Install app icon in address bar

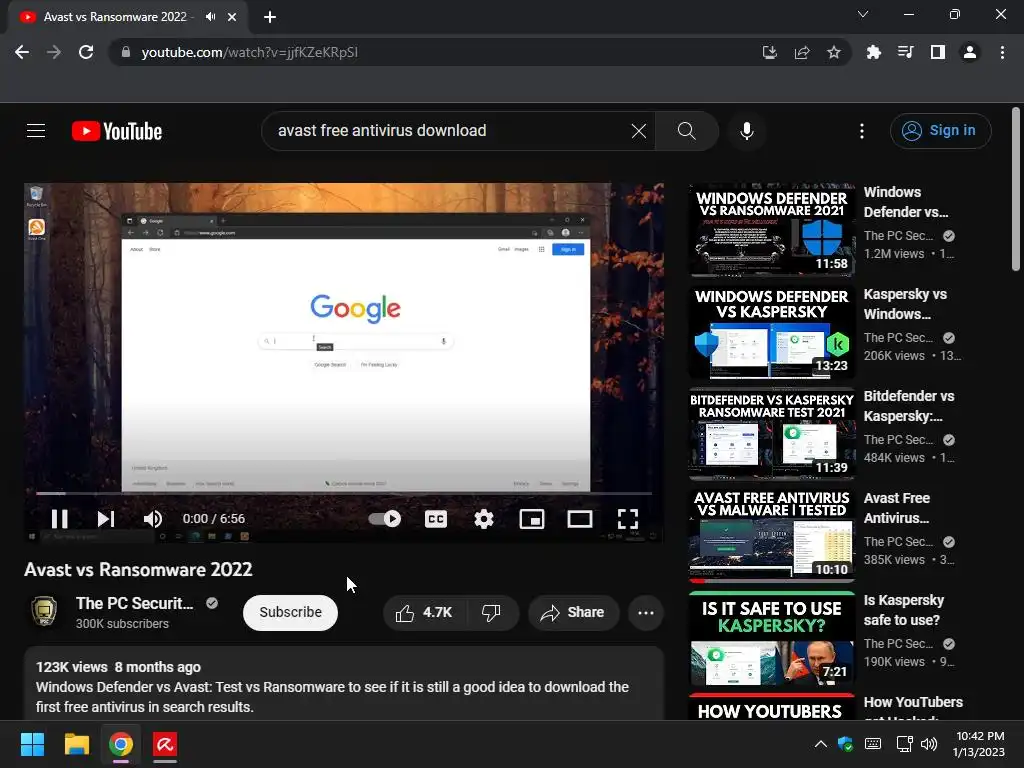tap(770, 52)
